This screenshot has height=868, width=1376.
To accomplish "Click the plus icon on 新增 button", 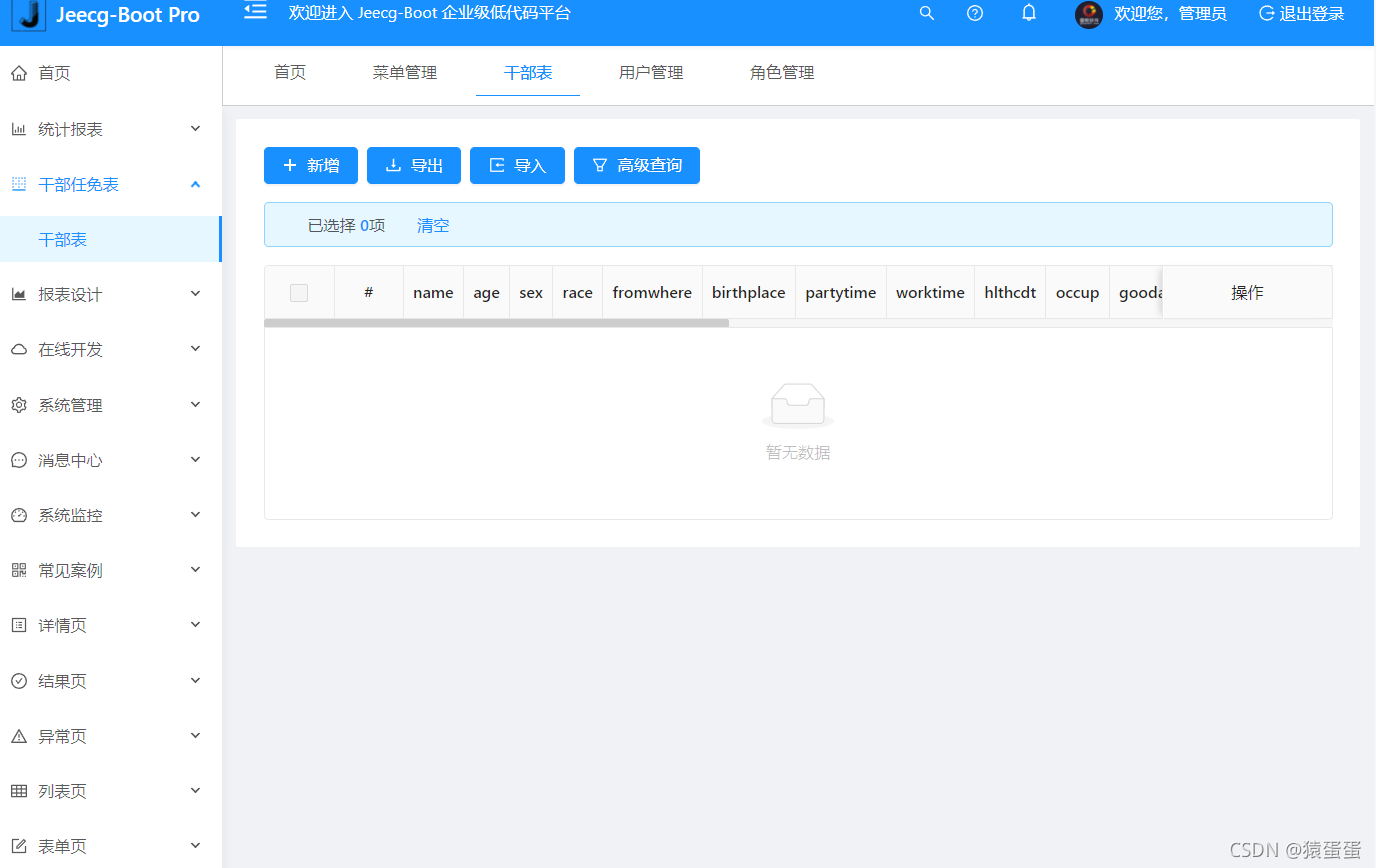I will pos(290,165).
